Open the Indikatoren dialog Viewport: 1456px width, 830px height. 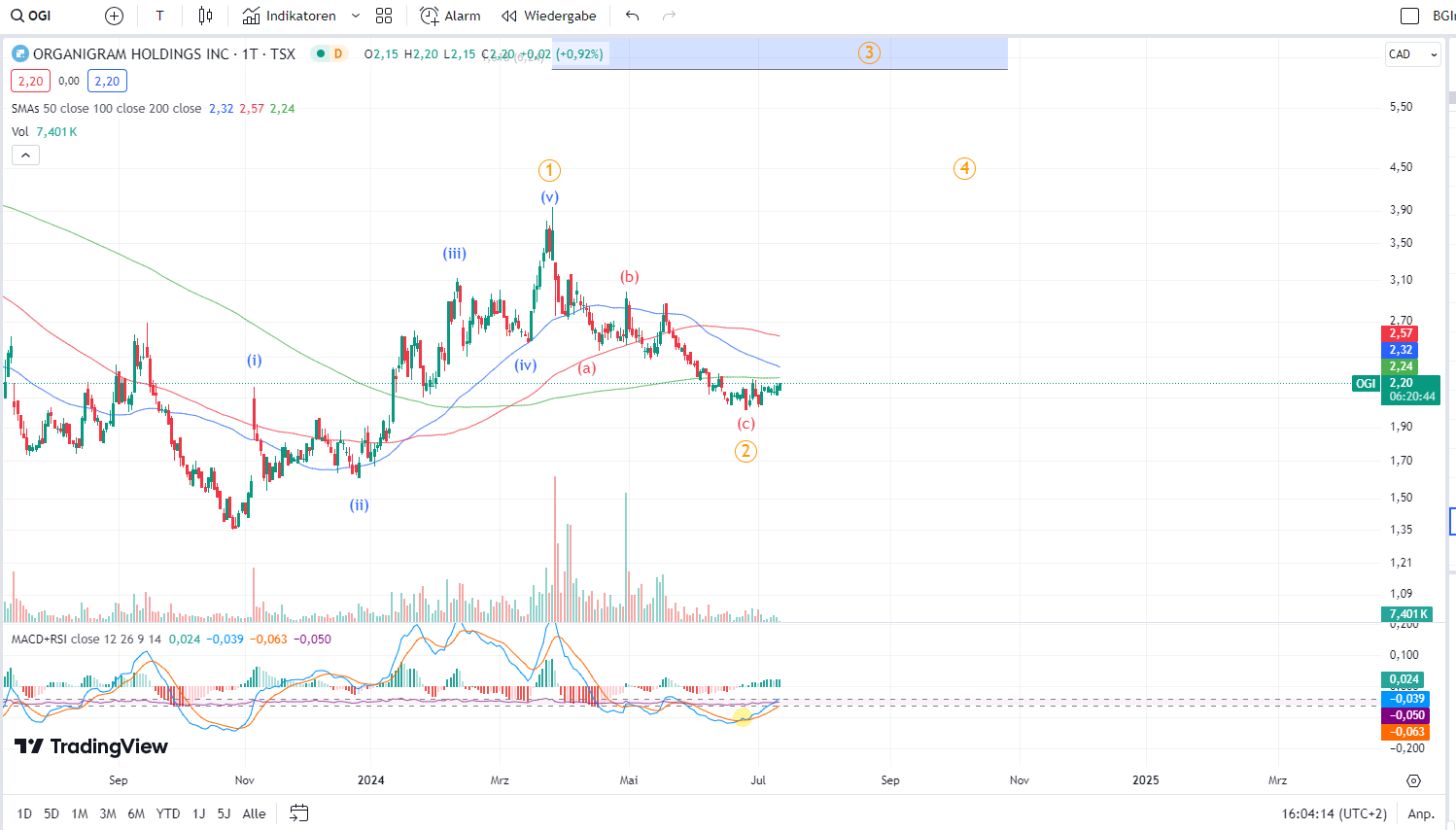click(289, 16)
